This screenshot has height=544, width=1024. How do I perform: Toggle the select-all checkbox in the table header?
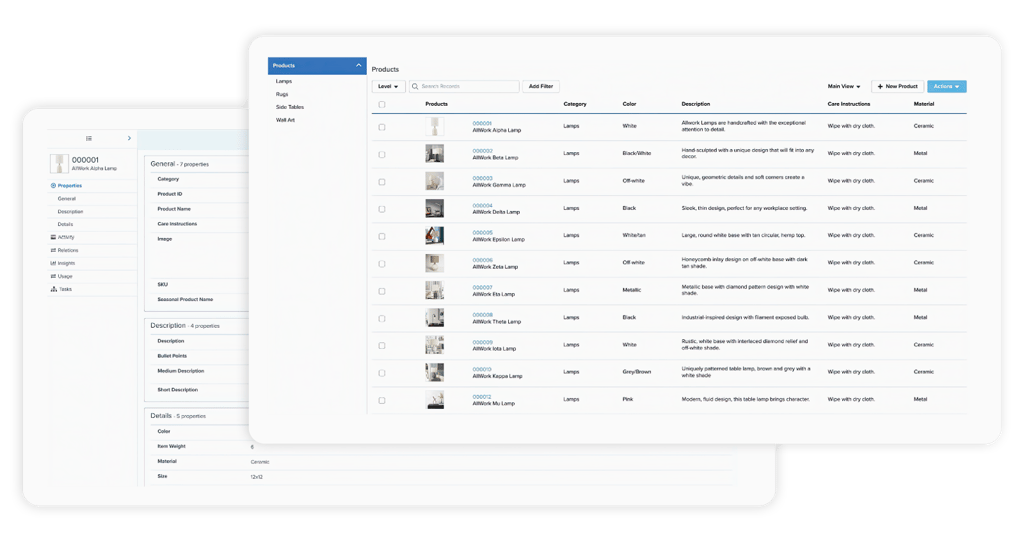click(x=382, y=104)
